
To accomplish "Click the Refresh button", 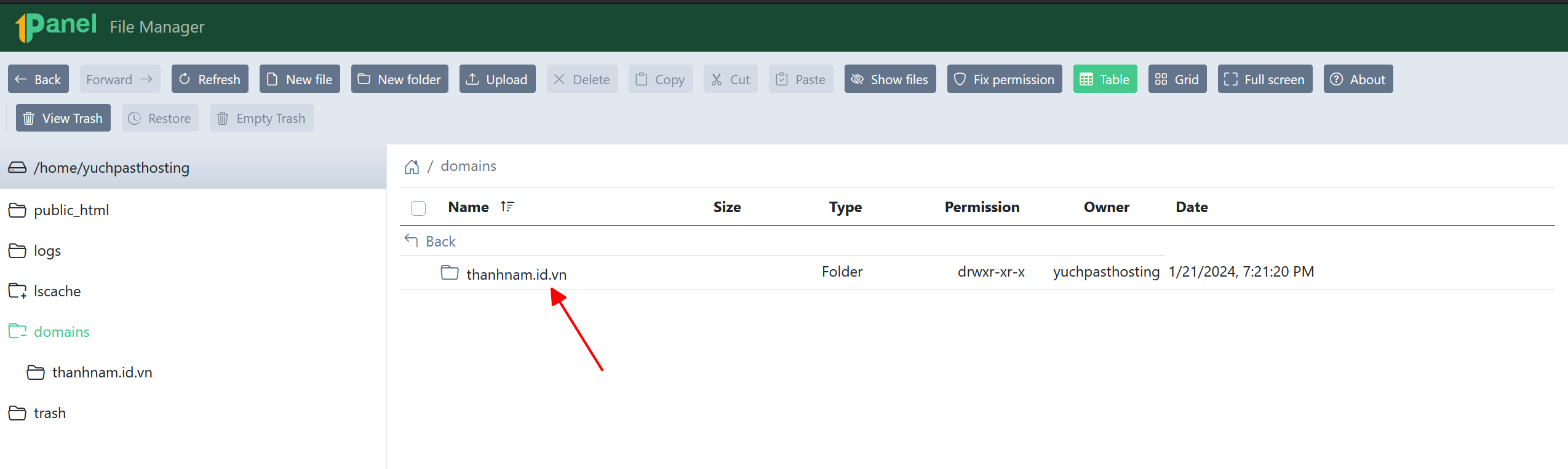I will [x=210, y=79].
